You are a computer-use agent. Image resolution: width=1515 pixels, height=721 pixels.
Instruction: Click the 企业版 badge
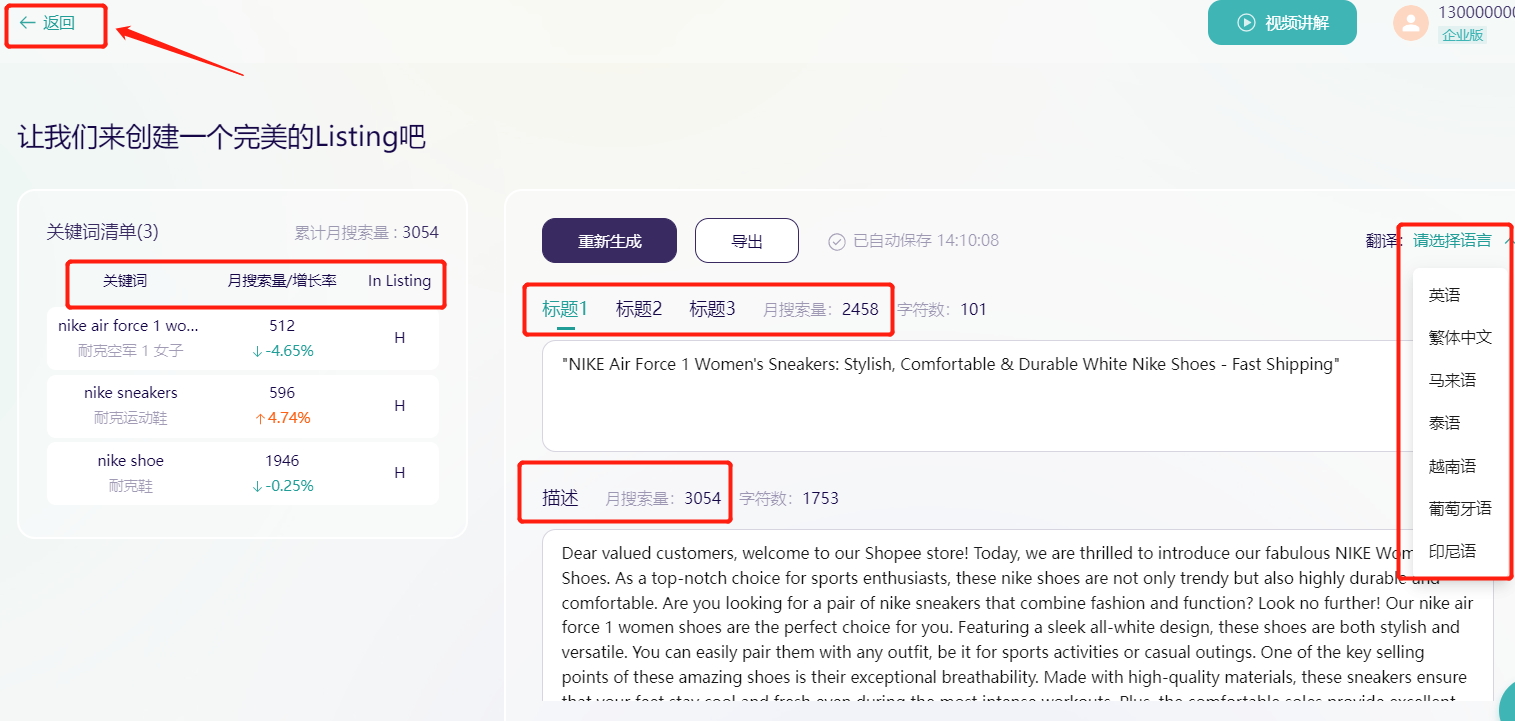(1462, 35)
